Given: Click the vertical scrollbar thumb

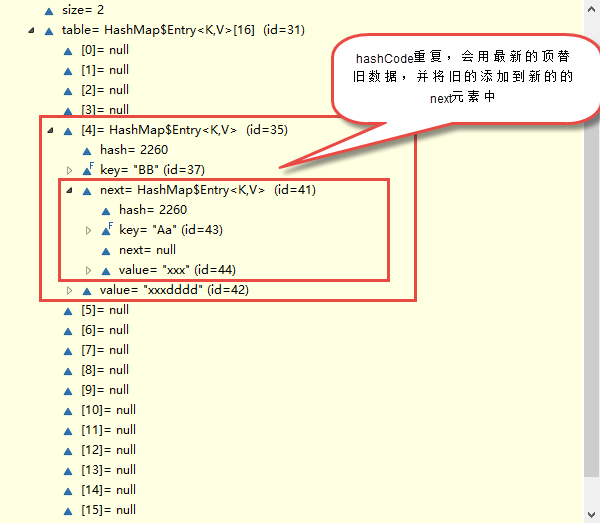Looking at the screenshot, I should pyautogui.click(x=592, y=302).
